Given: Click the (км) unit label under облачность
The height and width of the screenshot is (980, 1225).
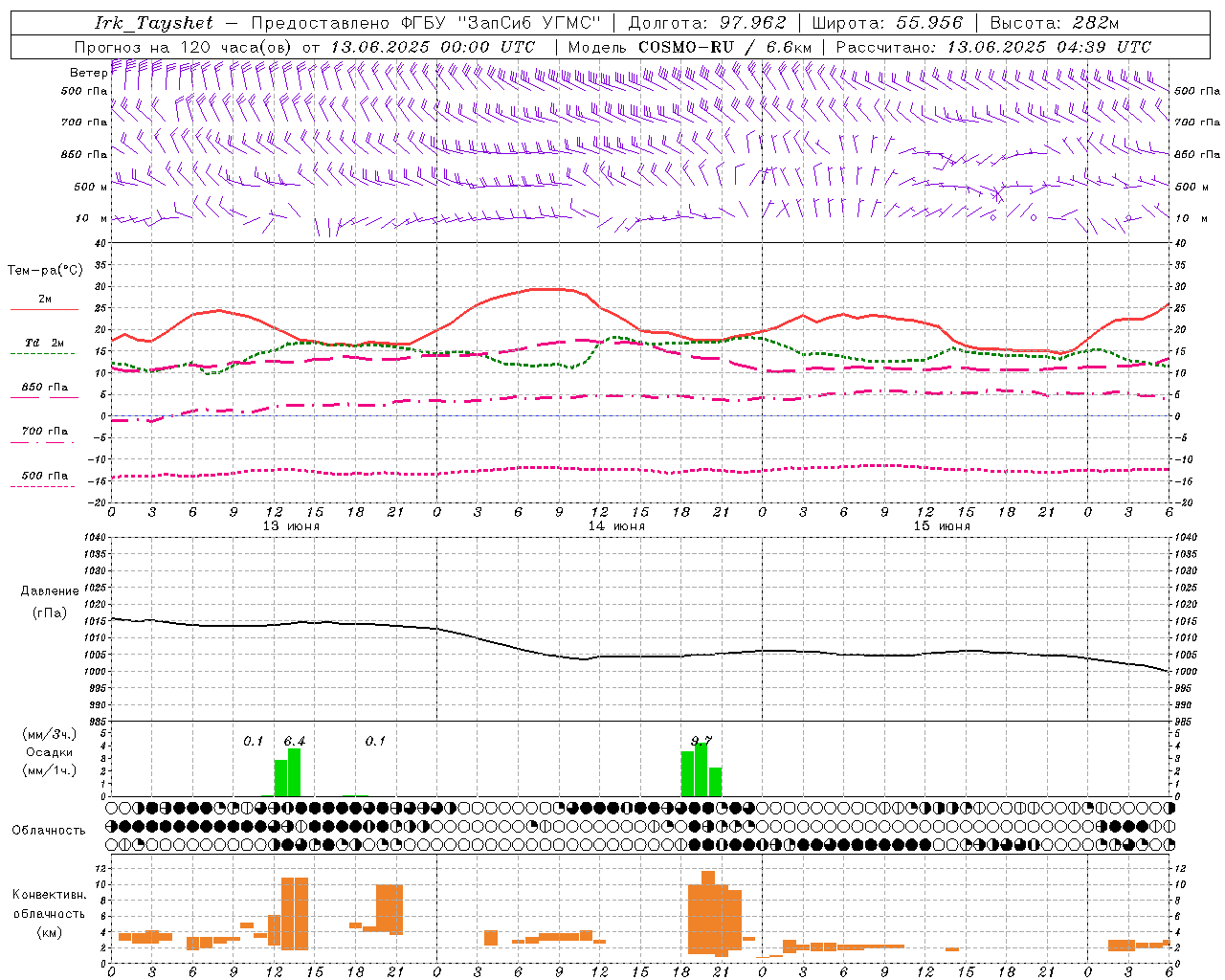Looking at the screenshot, I should [x=49, y=932].
